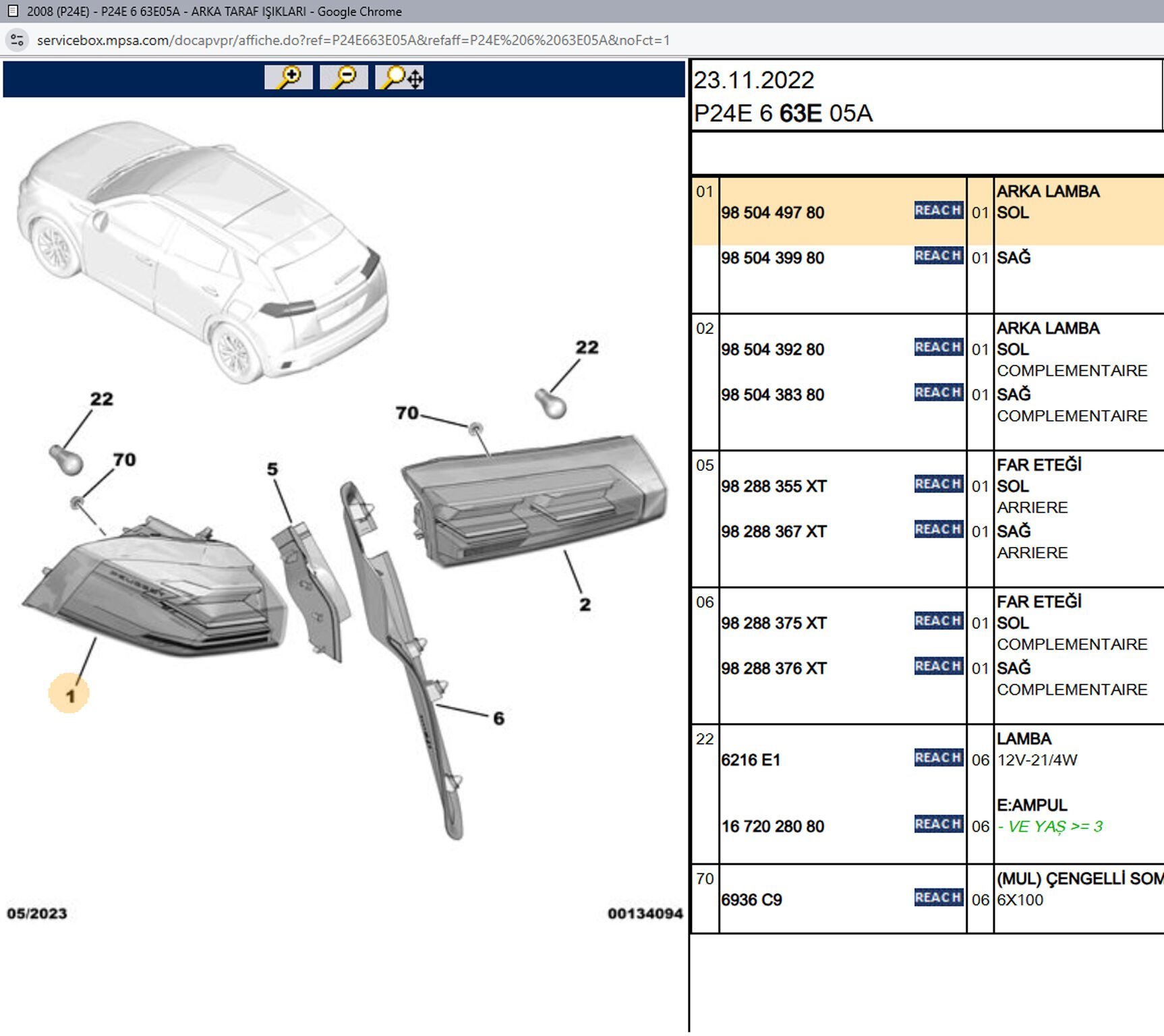Click part number 98 504 399 80

coord(773,258)
